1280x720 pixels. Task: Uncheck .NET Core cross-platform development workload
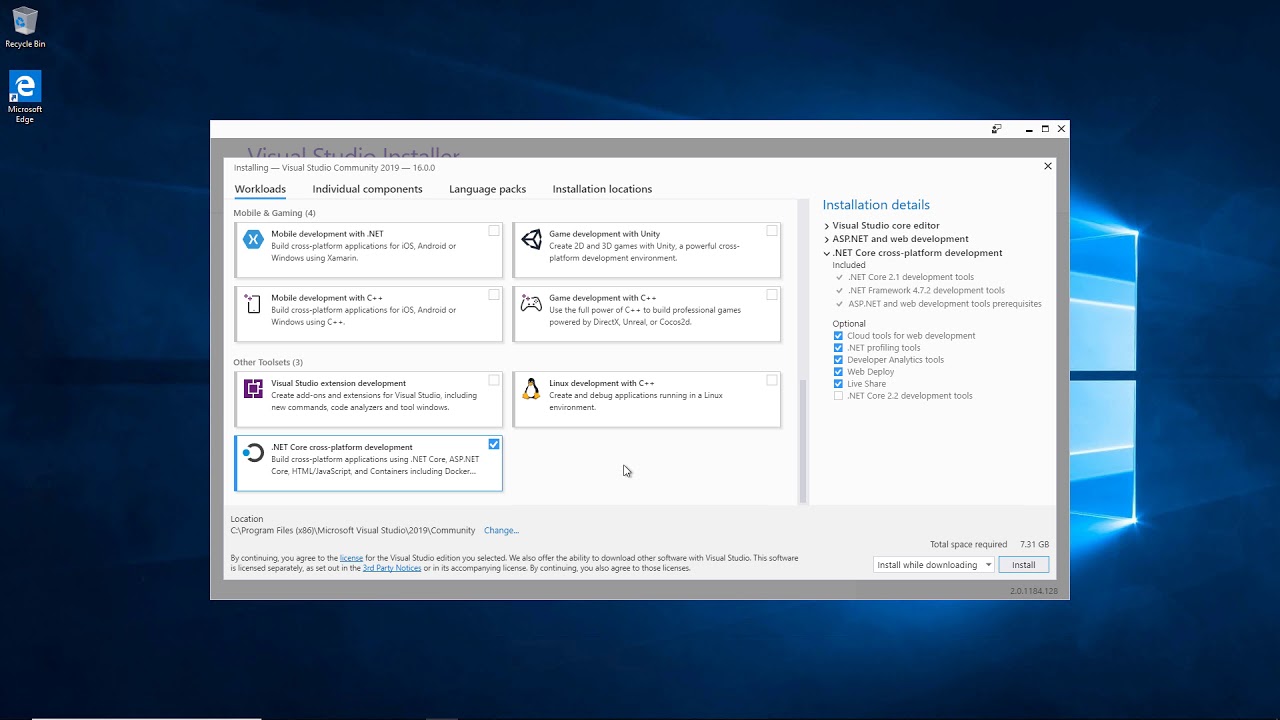tap(494, 444)
